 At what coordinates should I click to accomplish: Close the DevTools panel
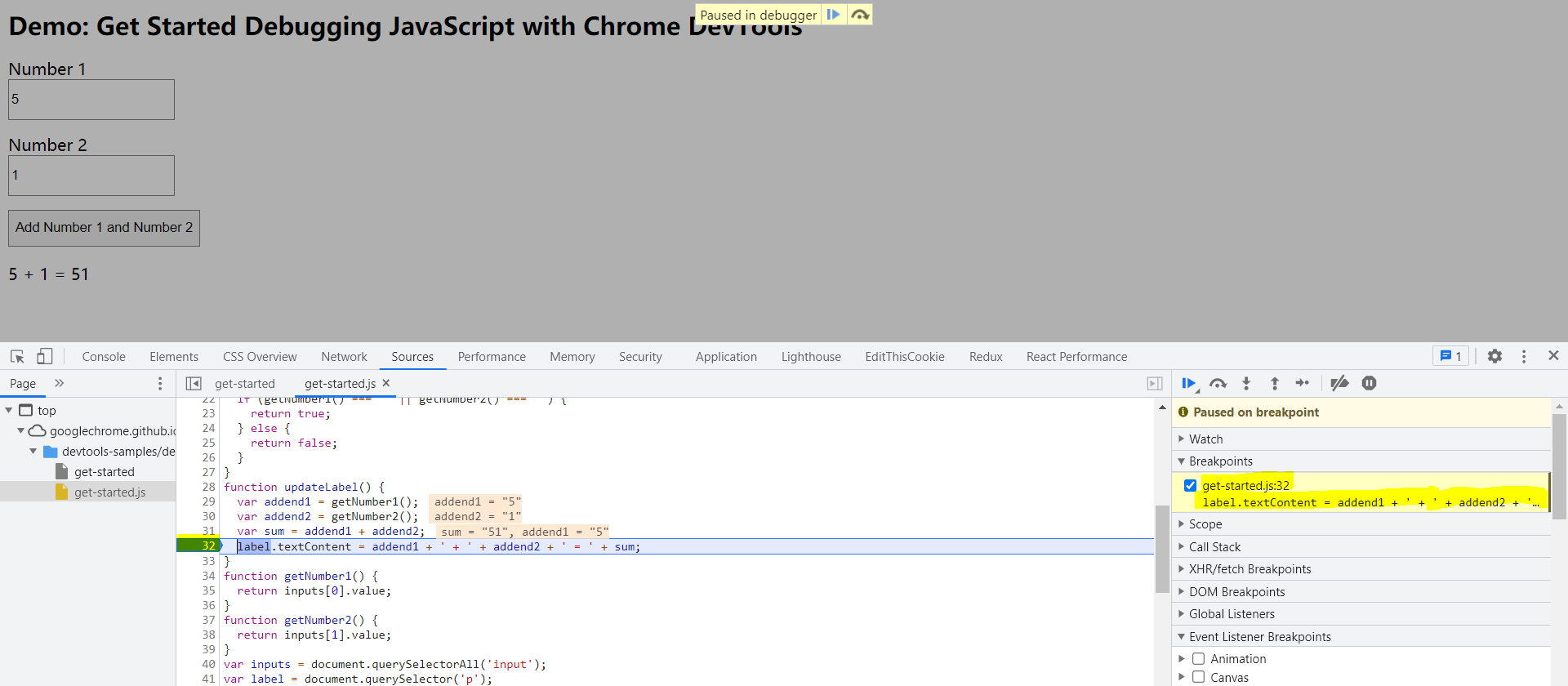(1553, 355)
